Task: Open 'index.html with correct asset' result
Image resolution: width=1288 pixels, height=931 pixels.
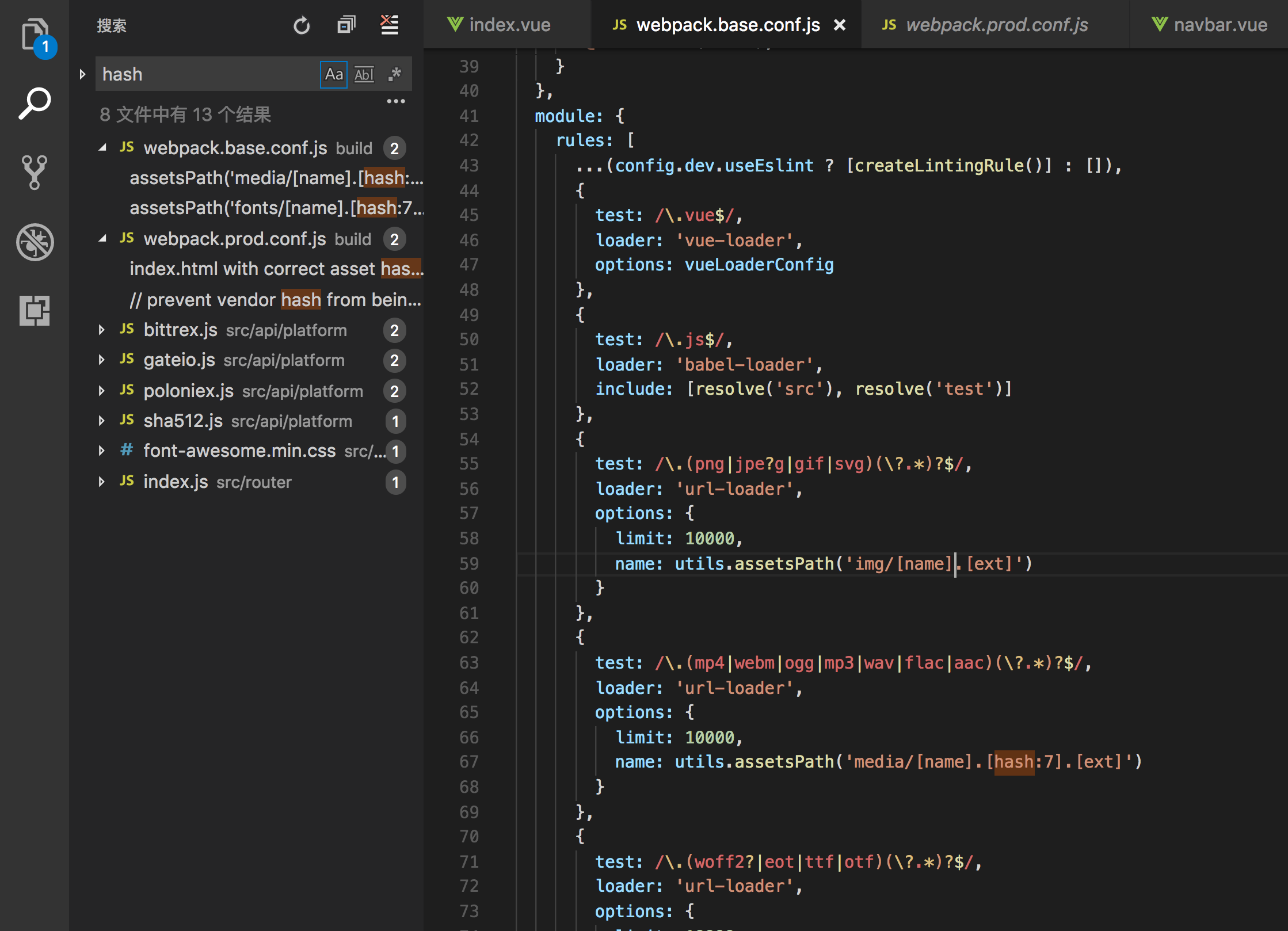Action: point(277,269)
